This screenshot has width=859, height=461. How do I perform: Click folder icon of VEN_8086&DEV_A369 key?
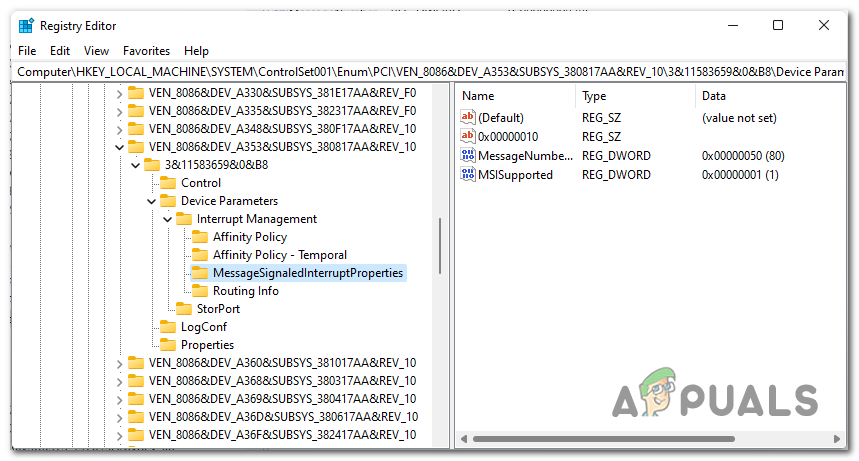click(x=136, y=399)
